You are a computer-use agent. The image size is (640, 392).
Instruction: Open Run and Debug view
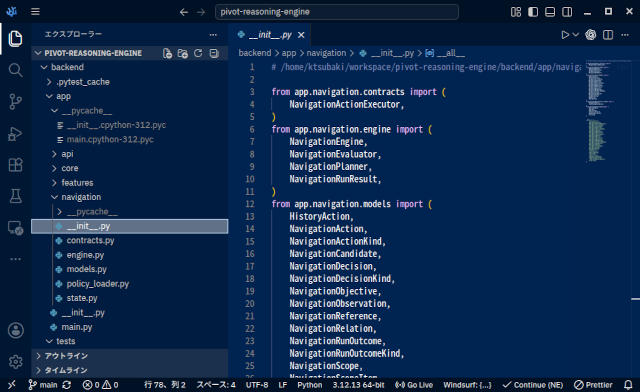16,134
